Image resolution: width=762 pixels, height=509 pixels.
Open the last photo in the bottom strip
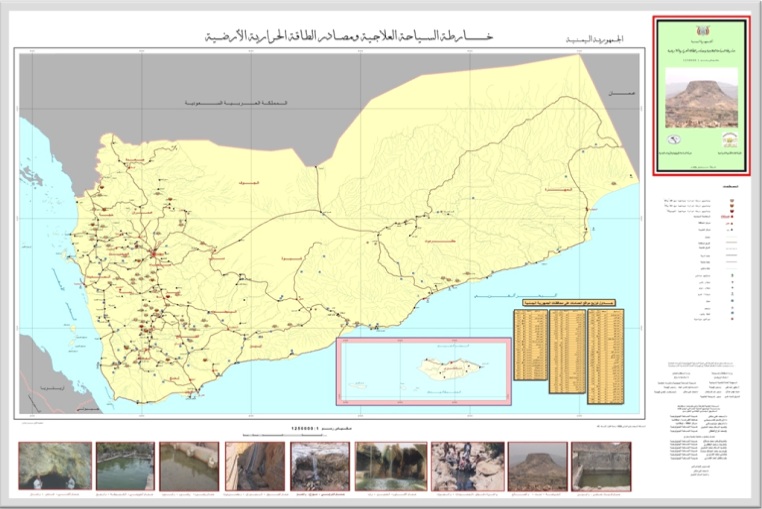click(x=601, y=467)
